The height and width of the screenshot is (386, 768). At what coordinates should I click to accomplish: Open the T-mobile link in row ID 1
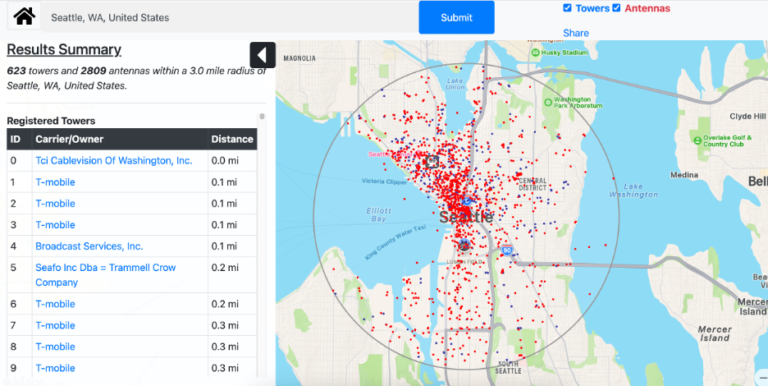pyautogui.click(x=55, y=182)
